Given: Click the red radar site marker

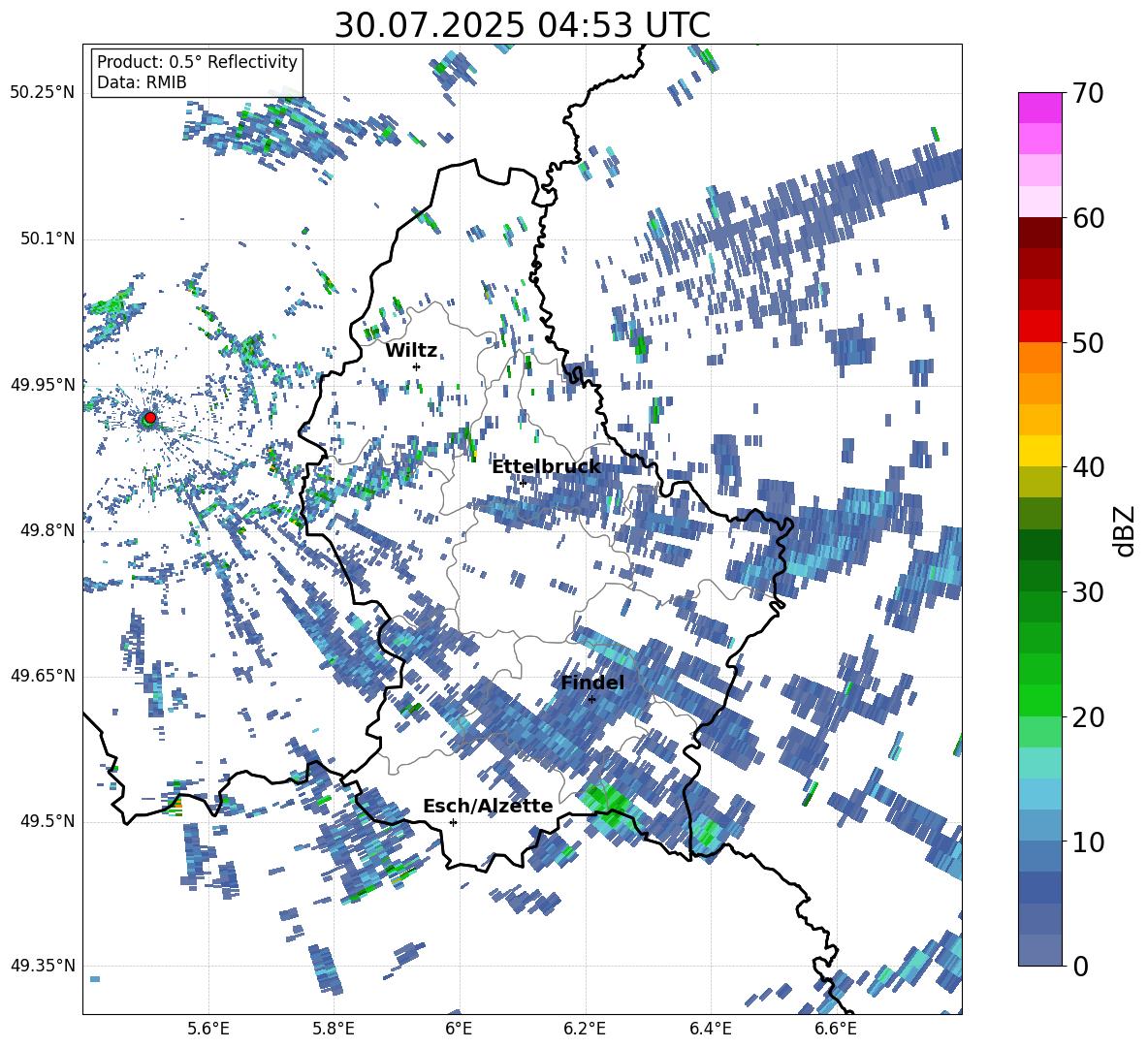Looking at the screenshot, I should [x=150, y=418].
